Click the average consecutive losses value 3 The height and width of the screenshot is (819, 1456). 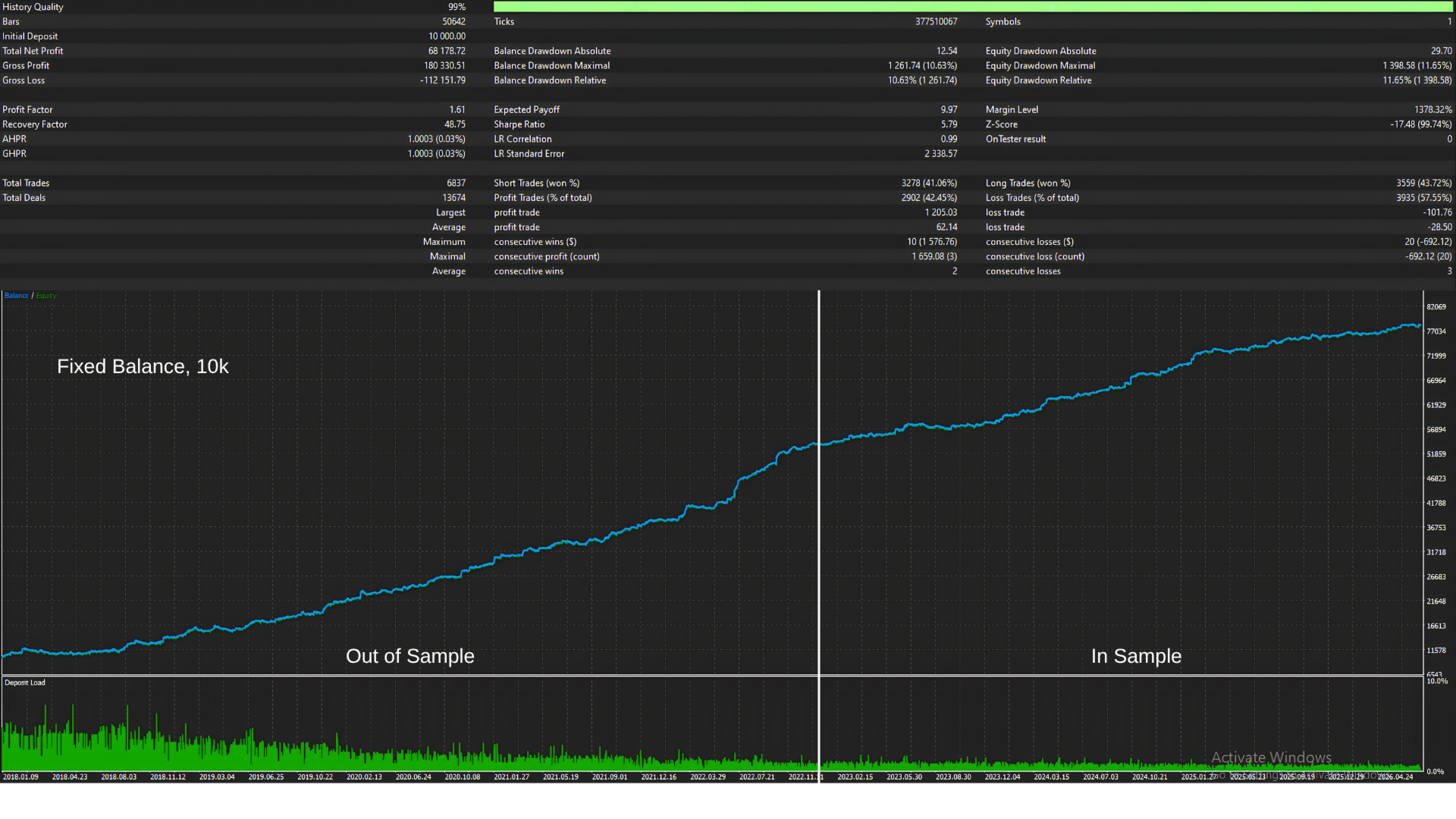click(1449, 271)
